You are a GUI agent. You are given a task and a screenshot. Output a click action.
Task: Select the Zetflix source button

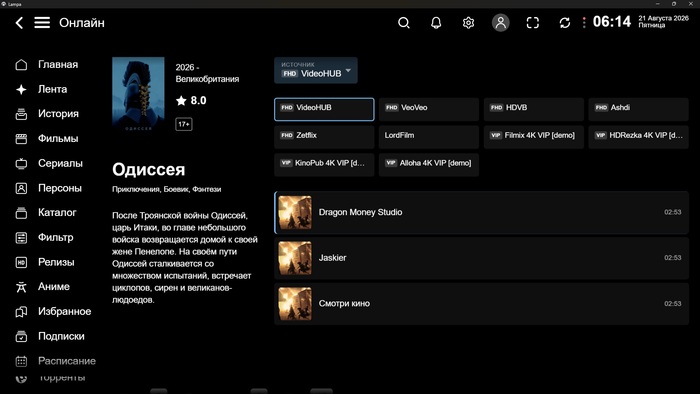(x=324, y=137)
